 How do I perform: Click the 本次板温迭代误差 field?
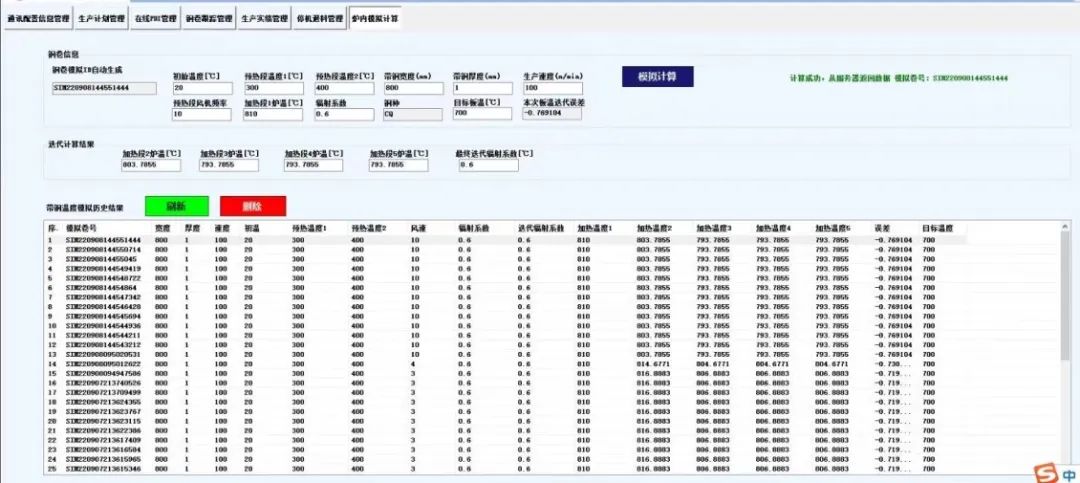coord(552,114)
